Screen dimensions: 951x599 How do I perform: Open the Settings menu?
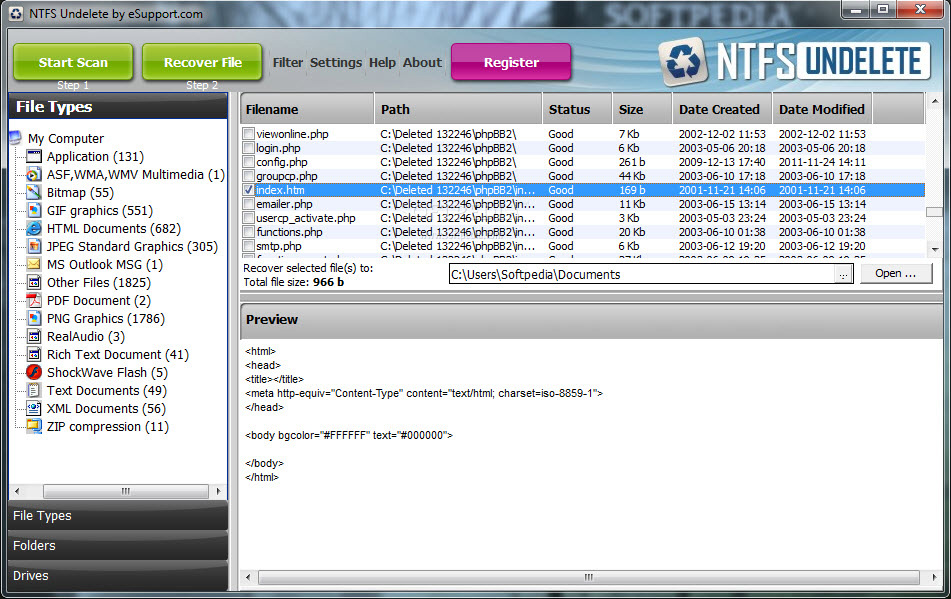click(x=336, y=62)
